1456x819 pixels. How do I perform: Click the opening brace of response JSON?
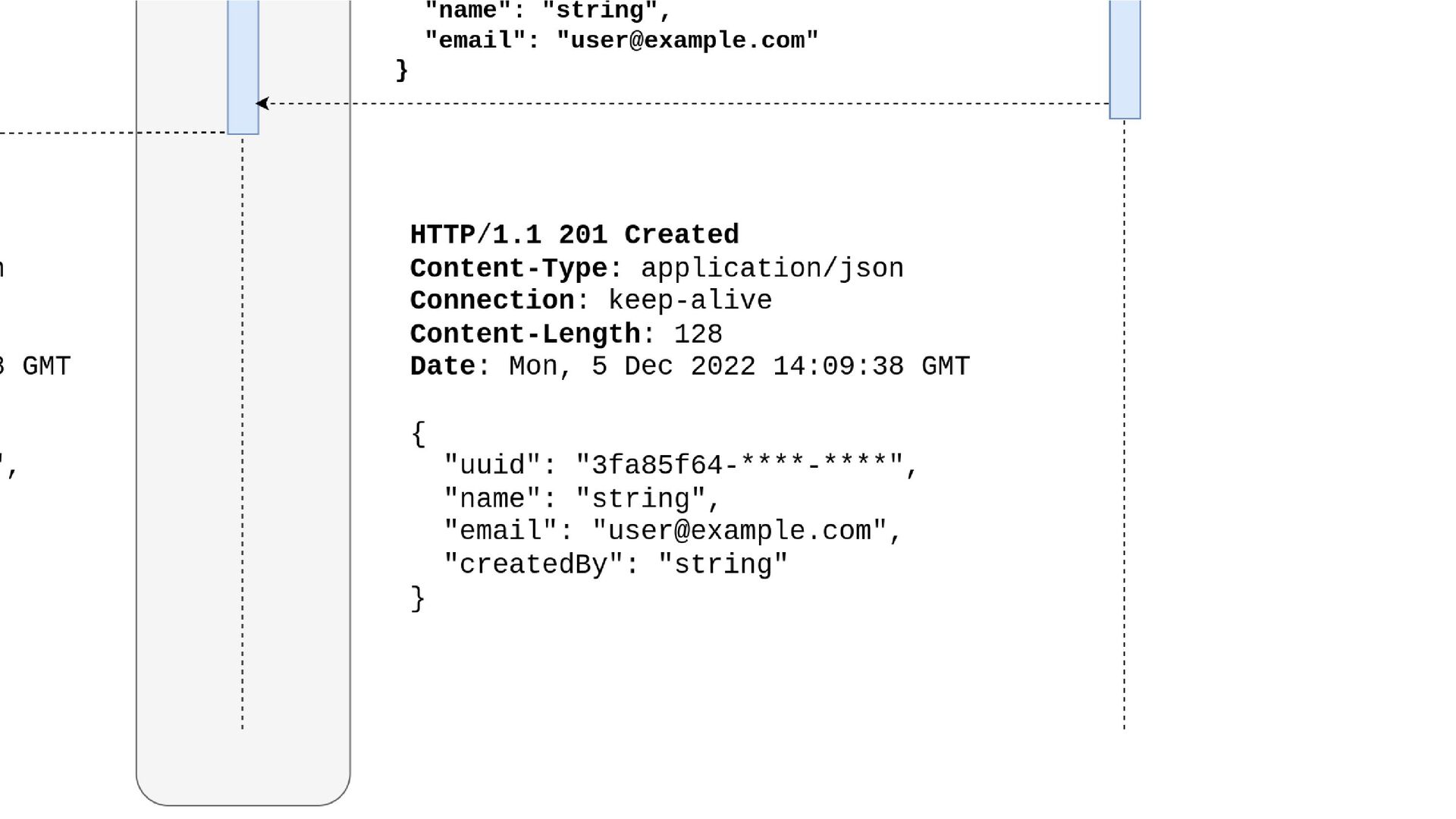click(418, 434)
